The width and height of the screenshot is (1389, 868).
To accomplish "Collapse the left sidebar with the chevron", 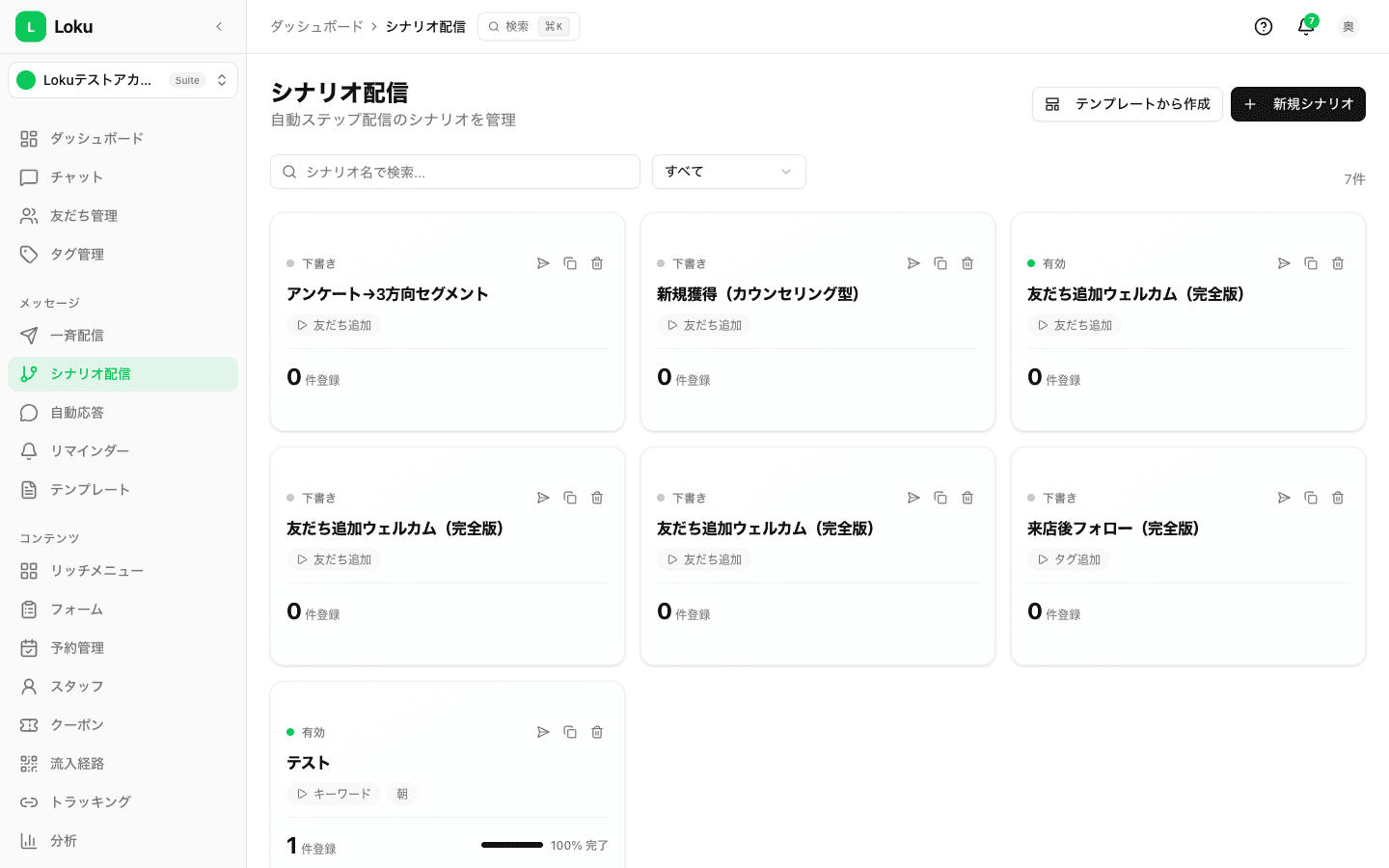I will (219, 27).
